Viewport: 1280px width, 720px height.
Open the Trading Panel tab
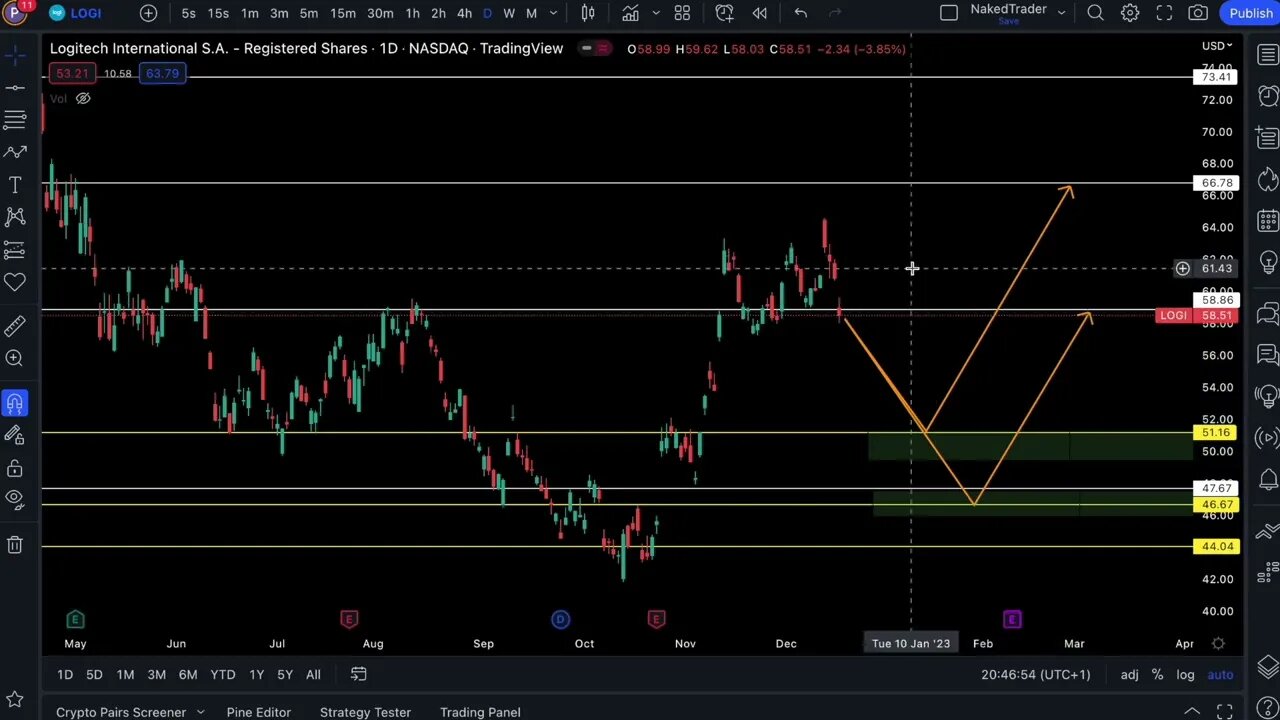click(480, 712)
